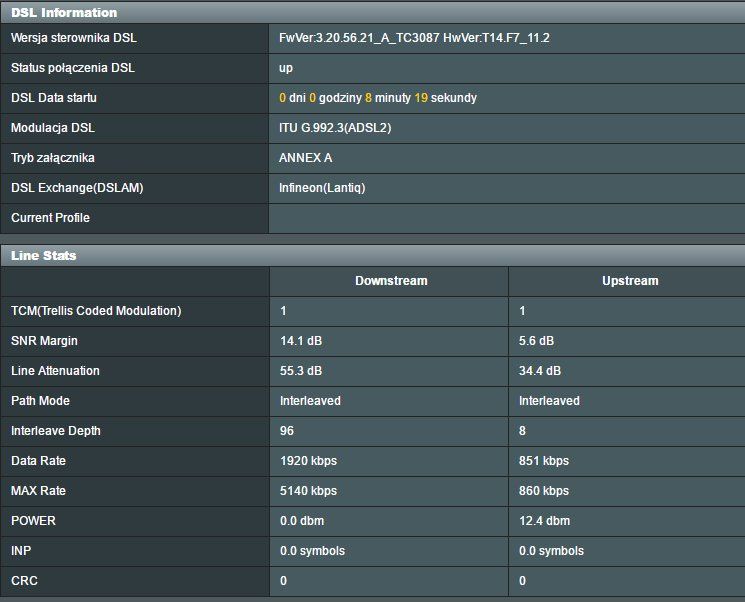Click the Downstream column header

pyautogui.click(x=391, y=281)
